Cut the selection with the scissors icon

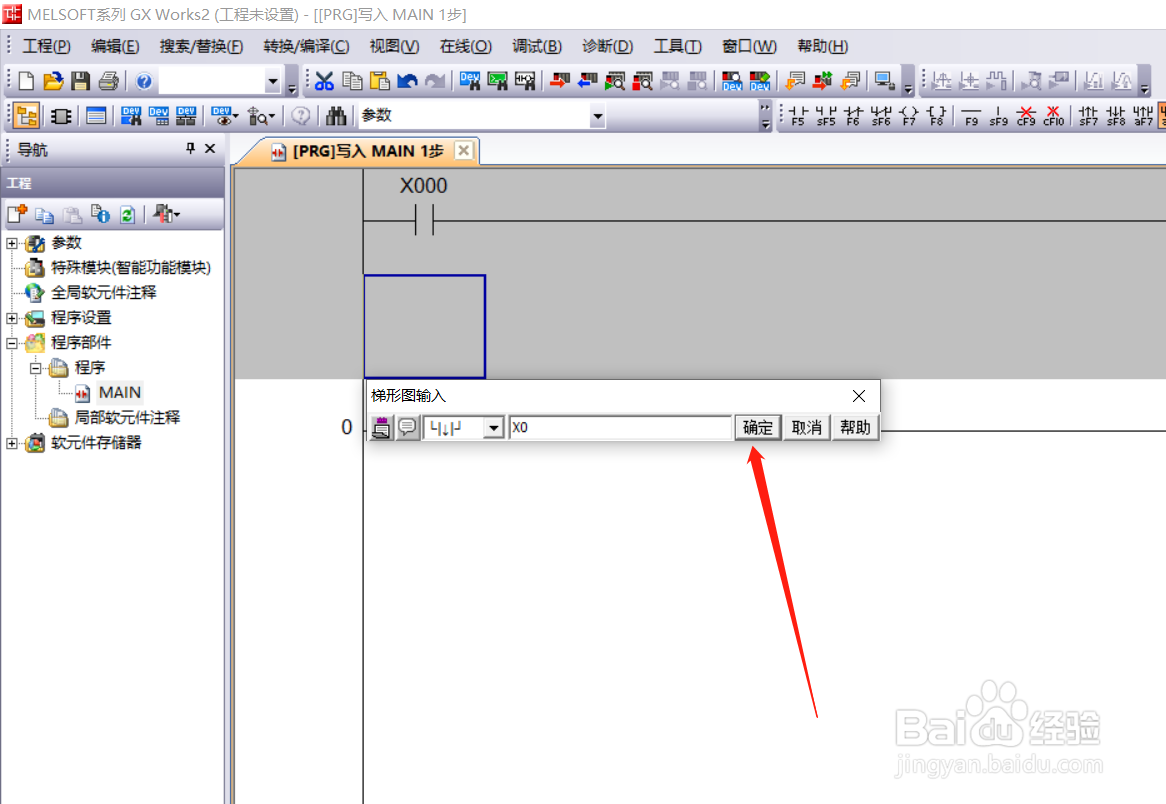324,80
